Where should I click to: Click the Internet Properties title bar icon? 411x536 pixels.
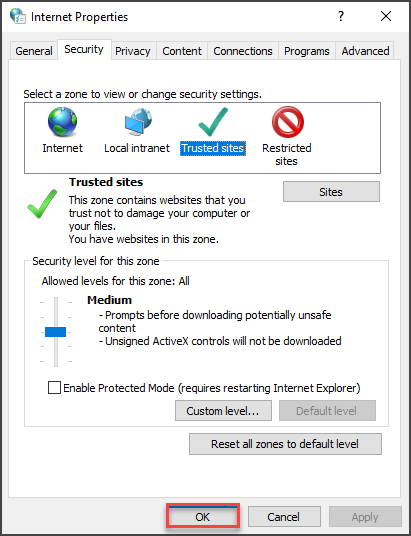point(17,16)
